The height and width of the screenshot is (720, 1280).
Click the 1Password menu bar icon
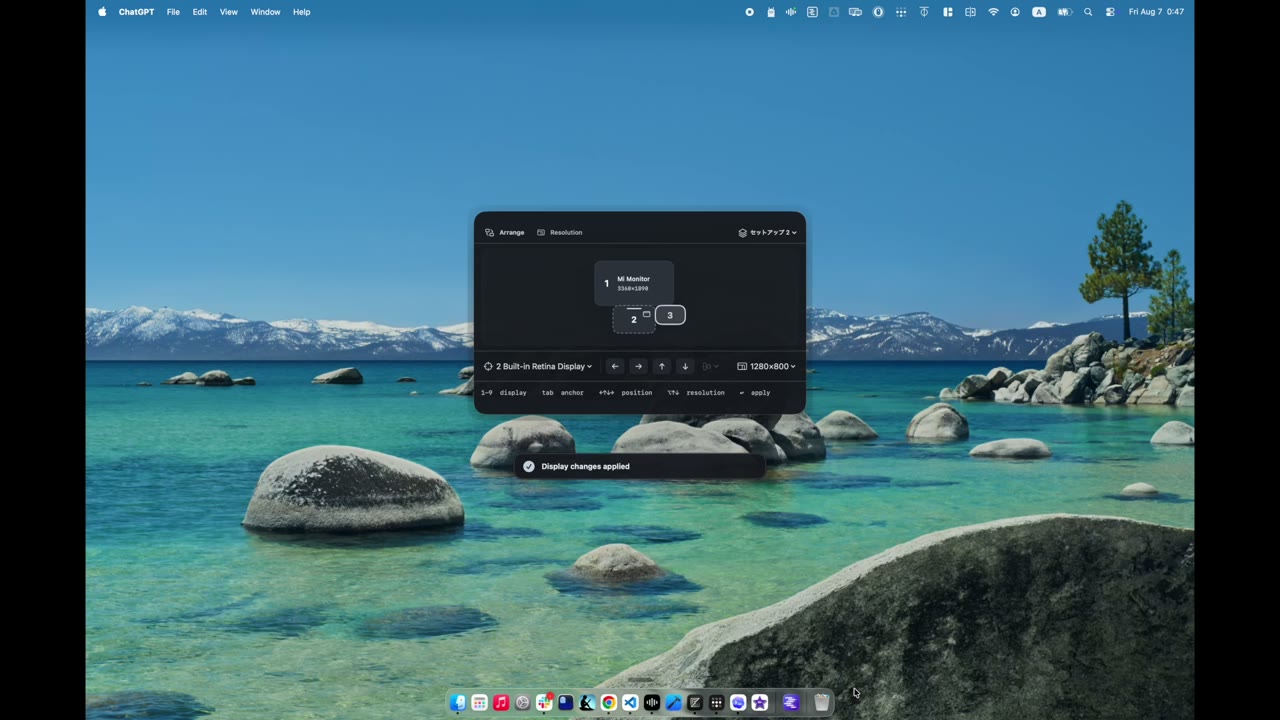[x=877, y=12]
